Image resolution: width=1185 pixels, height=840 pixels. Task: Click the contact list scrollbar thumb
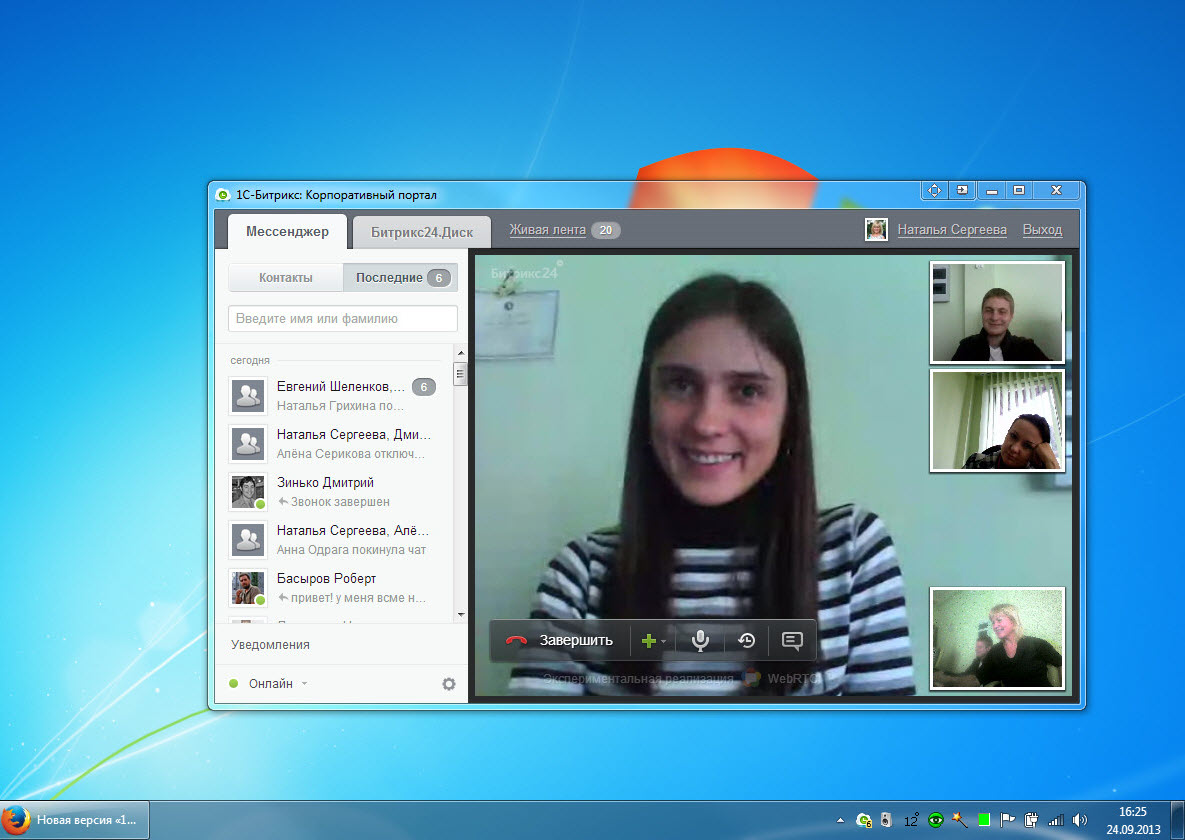(459, 374)
